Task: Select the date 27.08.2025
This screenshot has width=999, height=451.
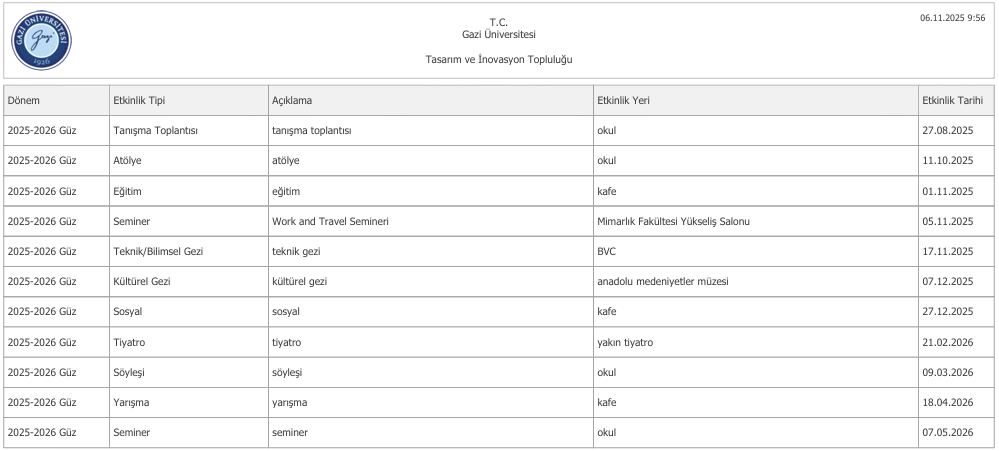Action: click(x=948, y=130)
